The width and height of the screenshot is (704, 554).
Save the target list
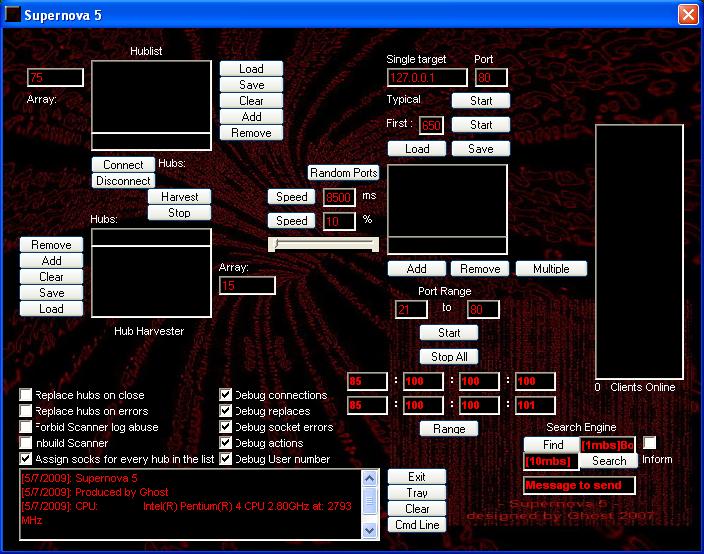pyautogui.click(x=481, y=149)
